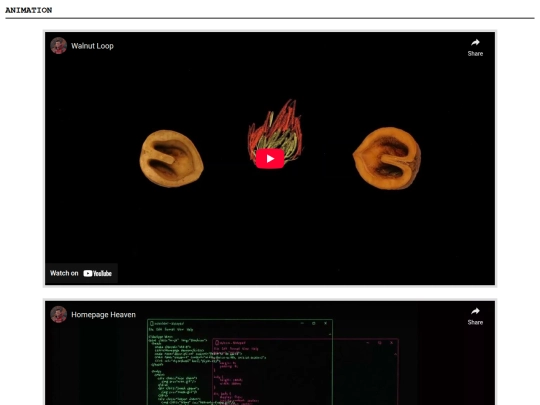Screen dimensions: 540x405
Task: Play the Walnut Loop video
Action: pyautogui.click(x=270, y=158)
